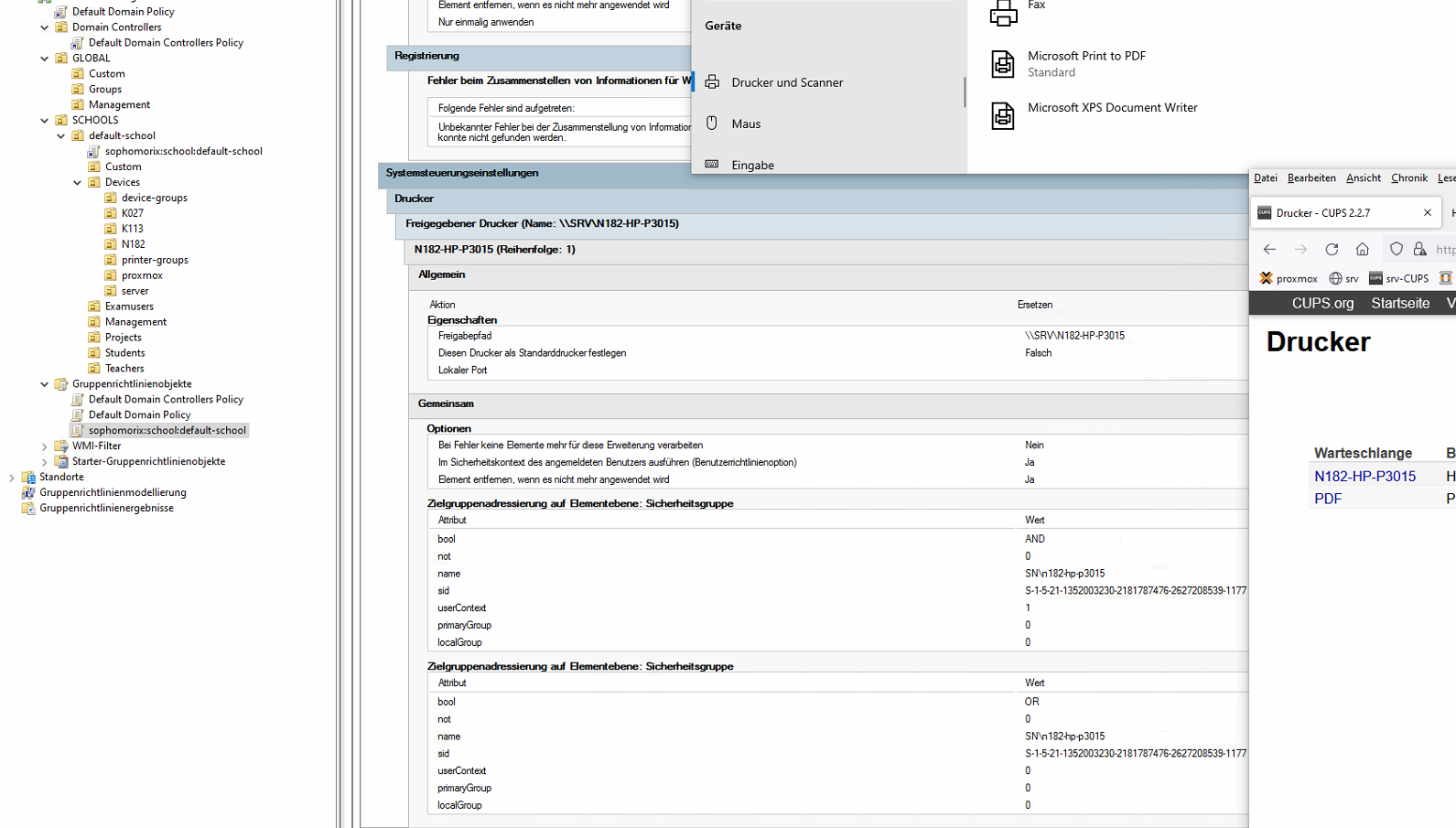
Task: Collapse the GLOBAL organizational unit
Action: [45, 59]
